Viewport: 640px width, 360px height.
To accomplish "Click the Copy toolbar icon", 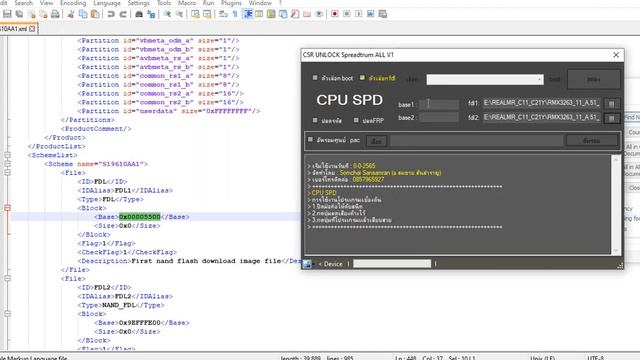I will coord(83,14).
